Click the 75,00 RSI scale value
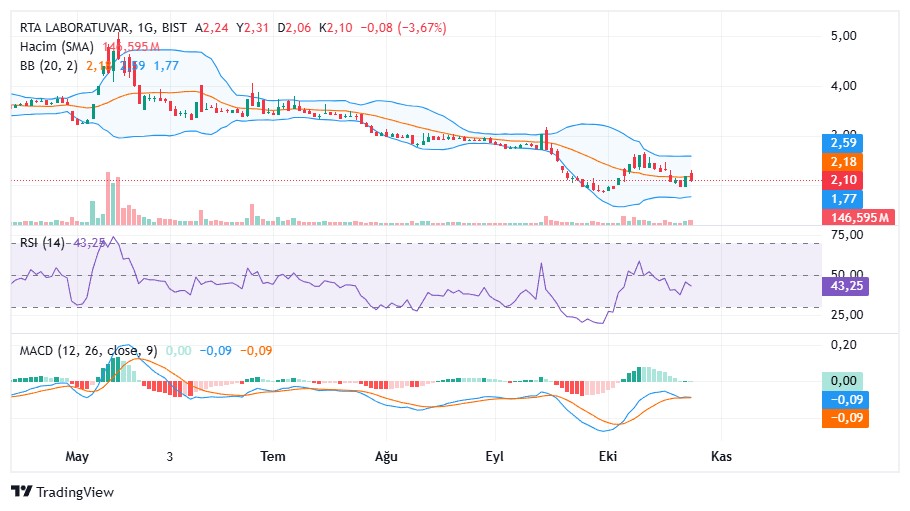 847,235
